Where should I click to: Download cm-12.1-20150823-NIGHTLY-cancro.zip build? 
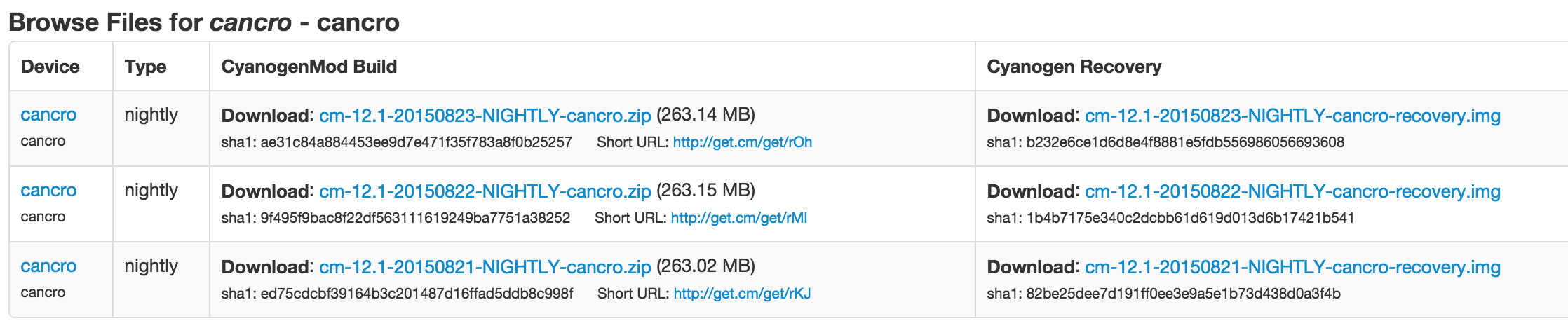[x=485, y=116]
